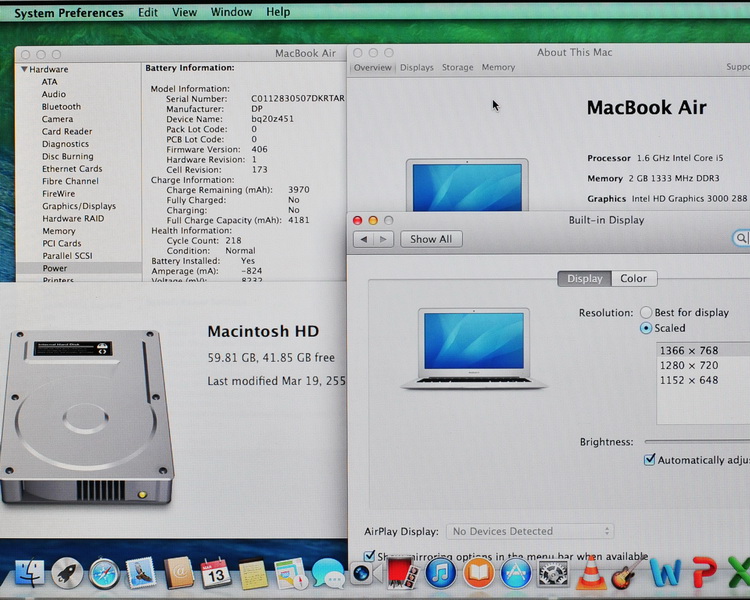Close the Built-in Display window
The image size is (750, 600).
(357, 220)
